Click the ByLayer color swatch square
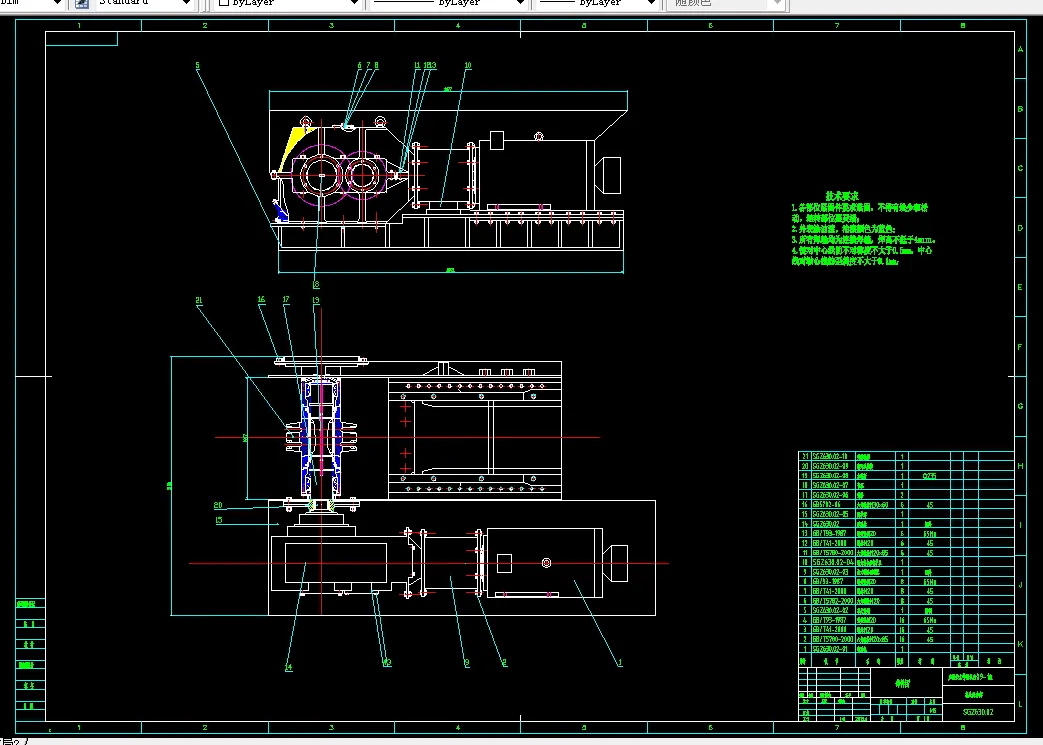 click(224, 2)
